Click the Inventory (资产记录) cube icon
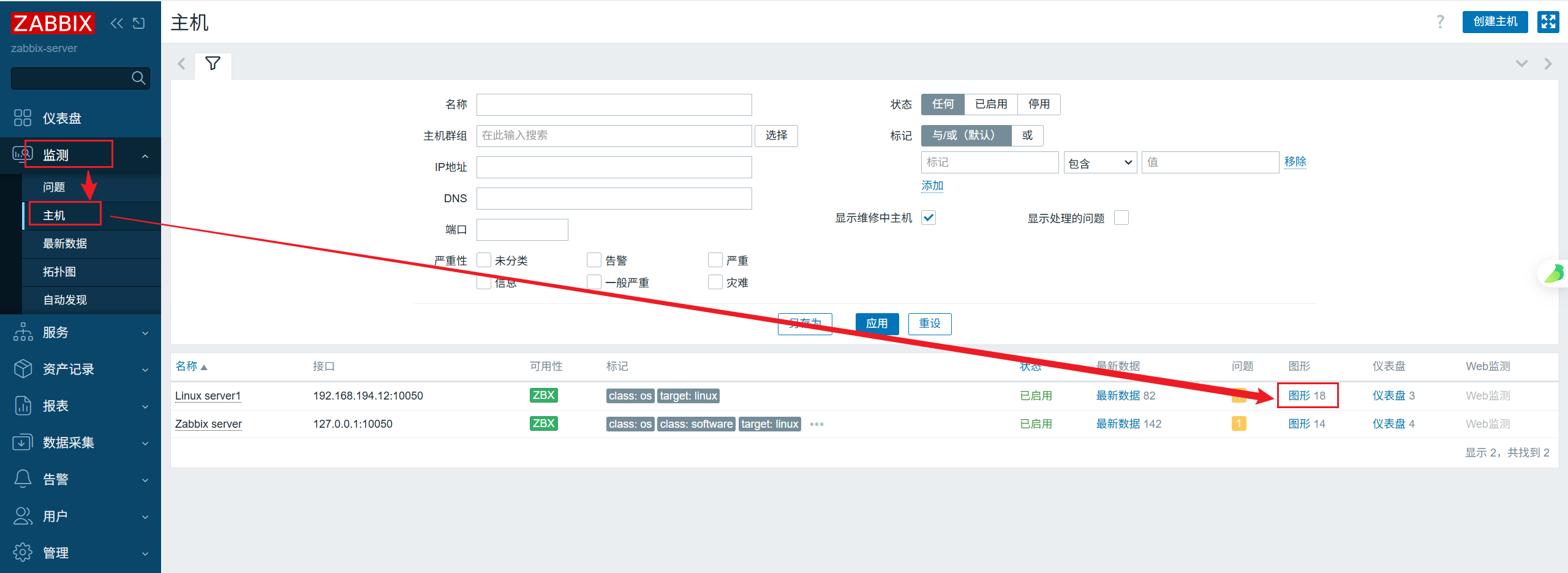This screenshot has height=573, width=1568. tap(23, 369)
